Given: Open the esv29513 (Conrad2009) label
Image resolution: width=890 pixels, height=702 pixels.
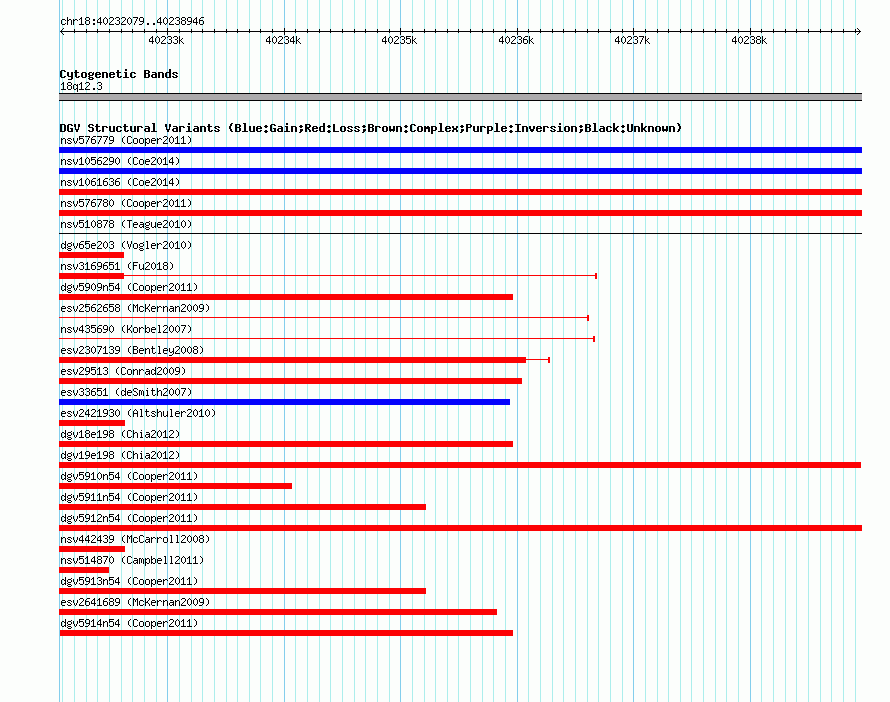Looking at the screenshot, I should (123, 371).
